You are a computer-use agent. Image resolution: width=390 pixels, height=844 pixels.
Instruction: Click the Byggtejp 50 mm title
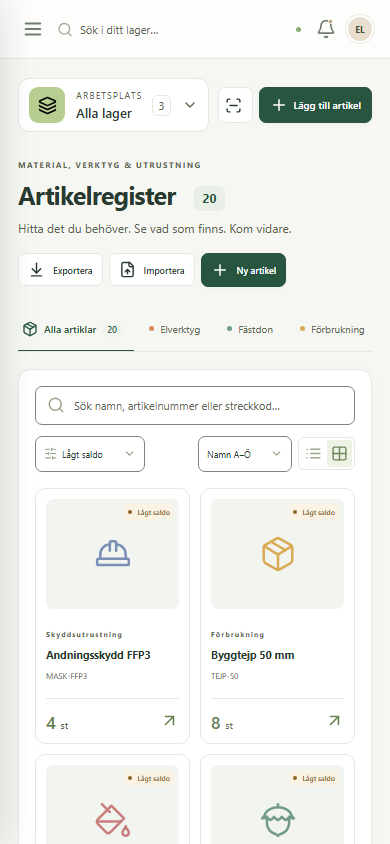click(253, 656)
